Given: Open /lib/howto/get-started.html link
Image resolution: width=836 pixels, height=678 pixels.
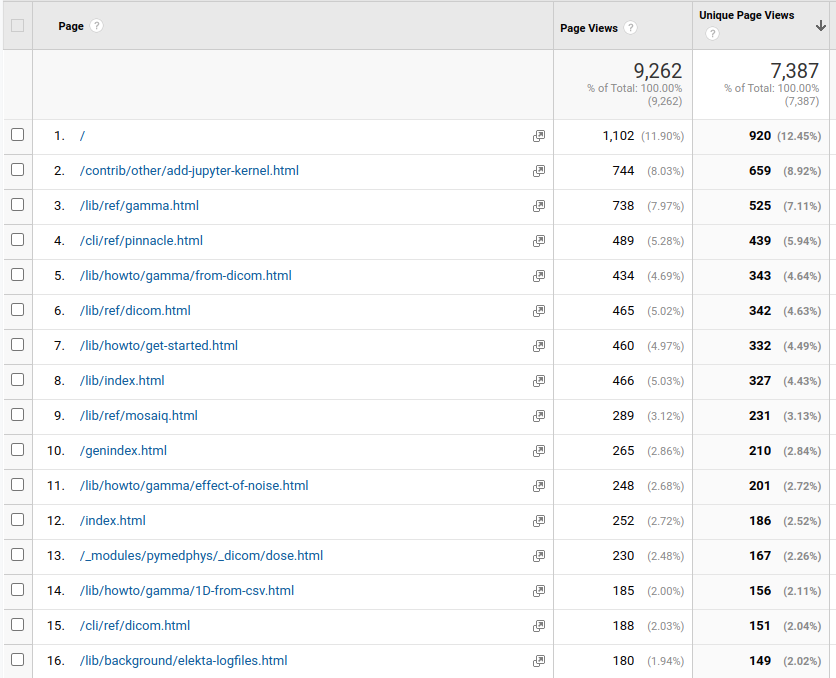Looking at the screenshot, I should pos(159,346).
